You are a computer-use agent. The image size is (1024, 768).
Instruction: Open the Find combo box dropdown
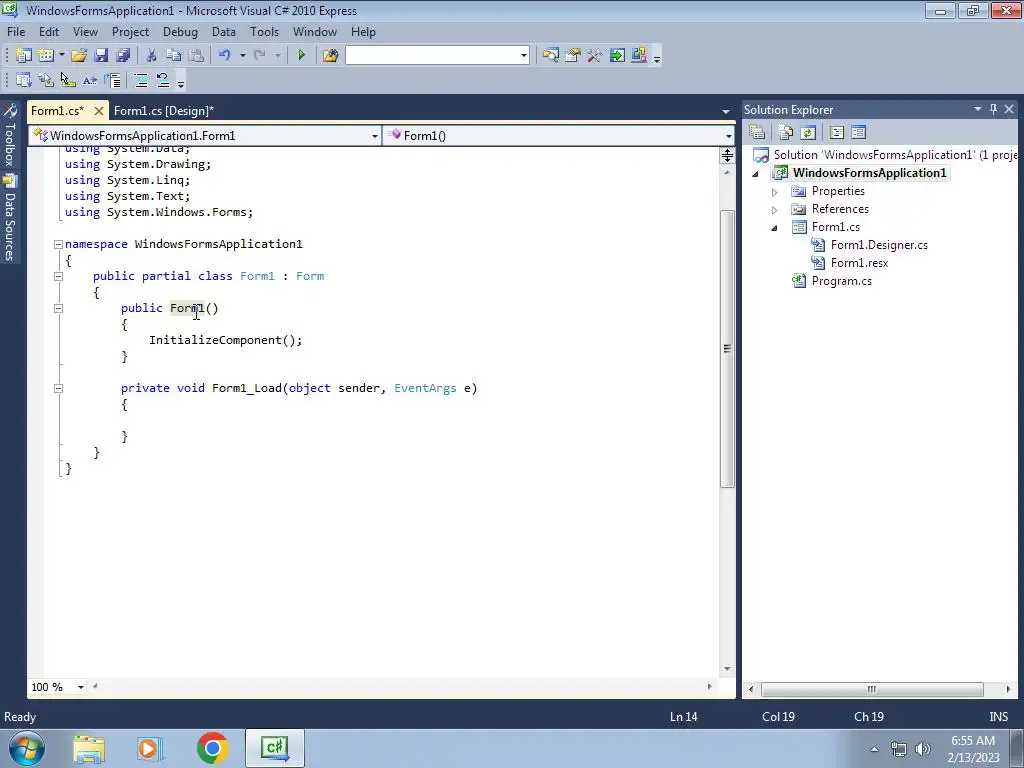pyautogui.click(x=524, y=56)
